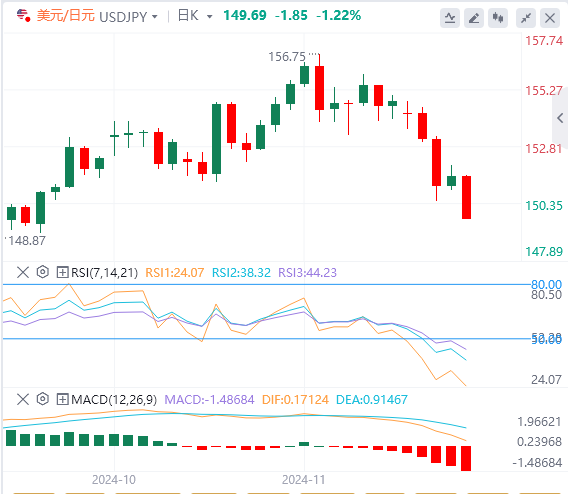
Task: Toggle the RSI panel plus box
Action: click(62, 272)
